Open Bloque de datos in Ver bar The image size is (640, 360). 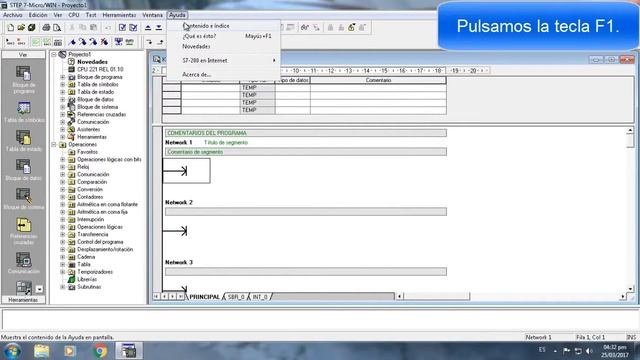[x=24, y=170]
